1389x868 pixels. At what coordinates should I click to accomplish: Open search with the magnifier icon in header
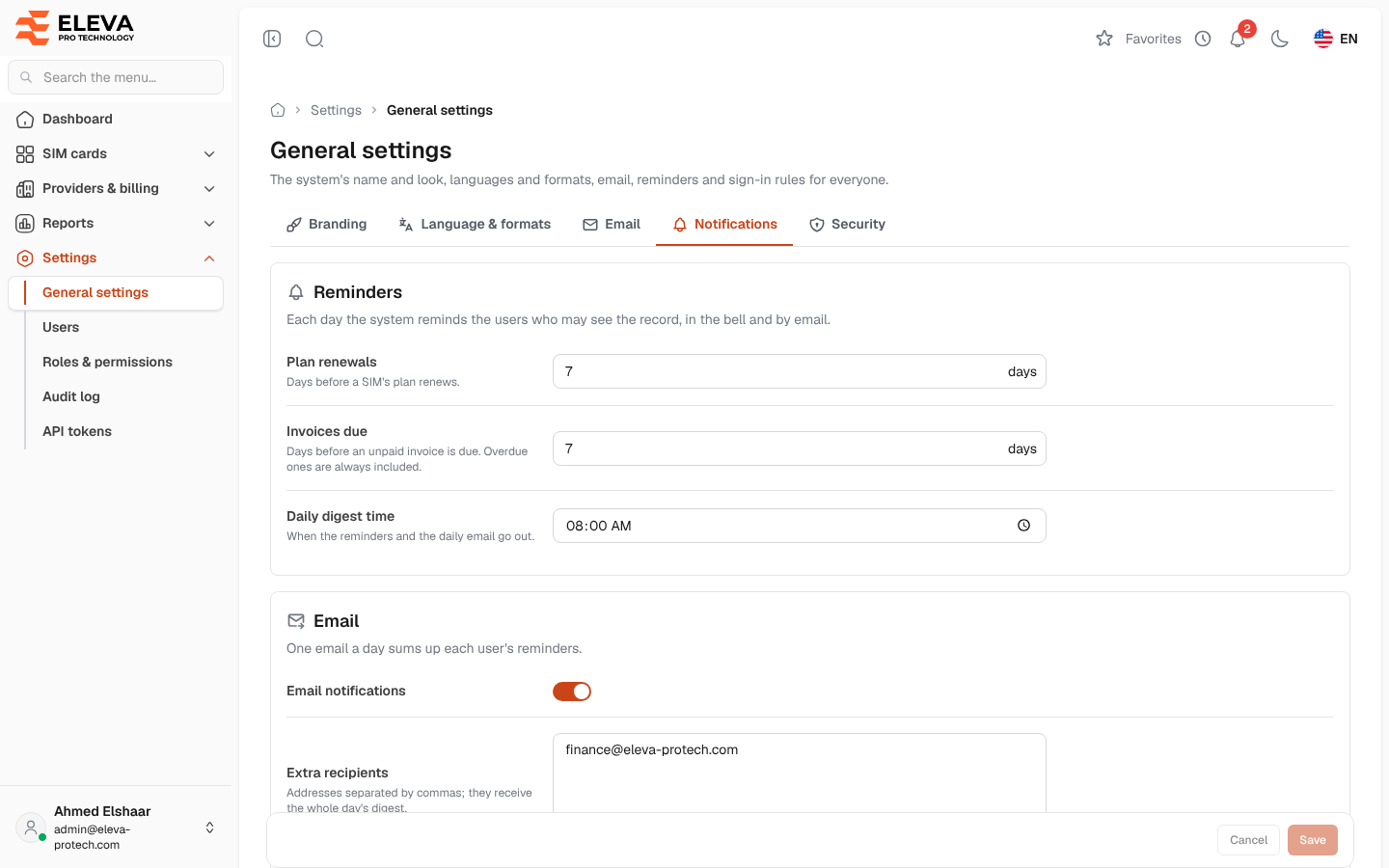coord(314,39)
